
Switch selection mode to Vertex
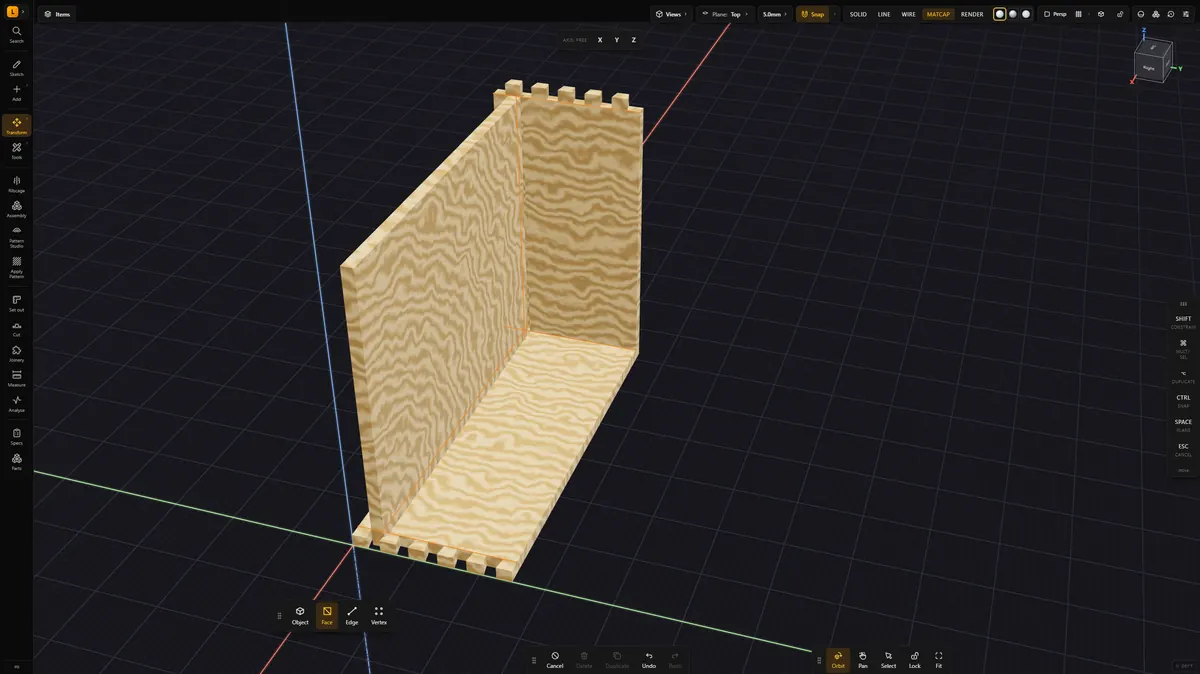[379, 615]
